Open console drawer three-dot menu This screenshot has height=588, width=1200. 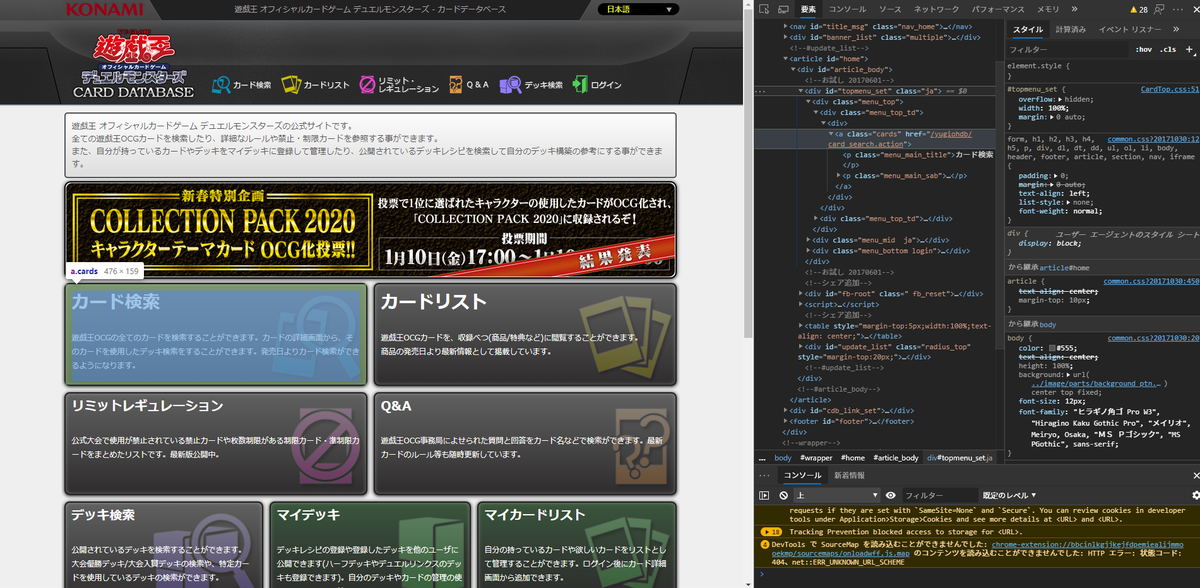pos(765,475)
